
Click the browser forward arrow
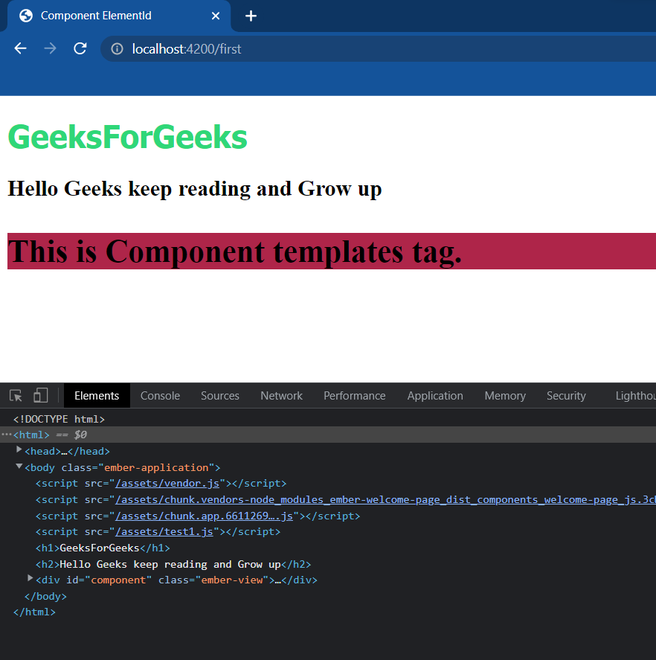tap(50, 49)
